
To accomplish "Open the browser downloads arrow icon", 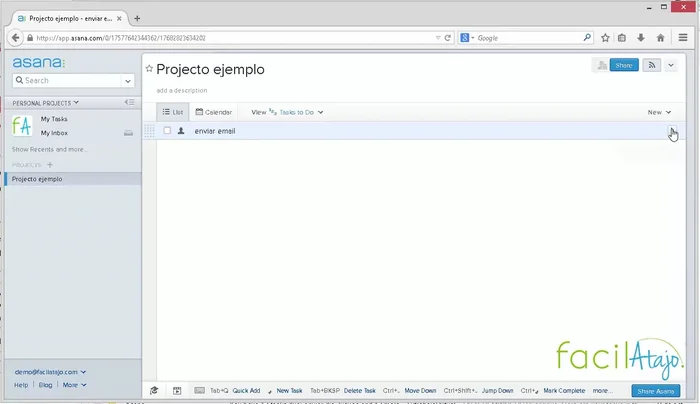I will point(641,38).
